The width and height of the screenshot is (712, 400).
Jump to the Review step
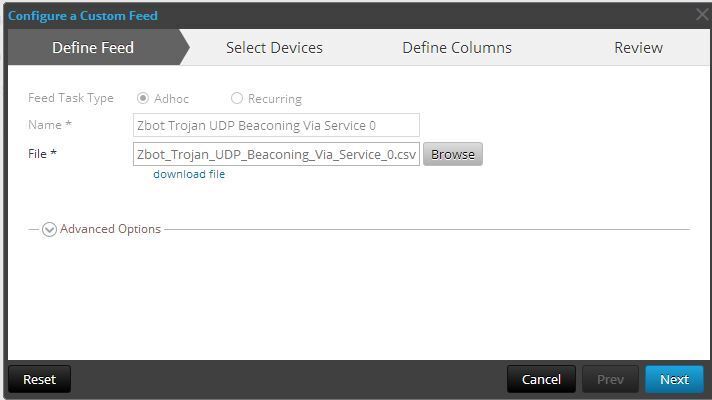coord(638,47)
